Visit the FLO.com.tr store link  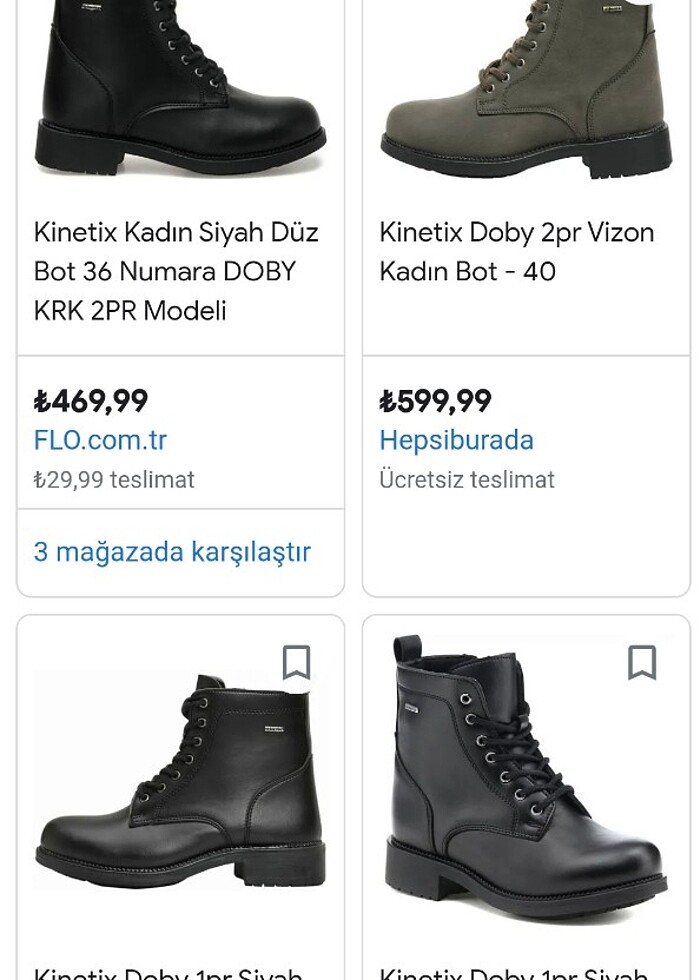[x=100, y=440]
